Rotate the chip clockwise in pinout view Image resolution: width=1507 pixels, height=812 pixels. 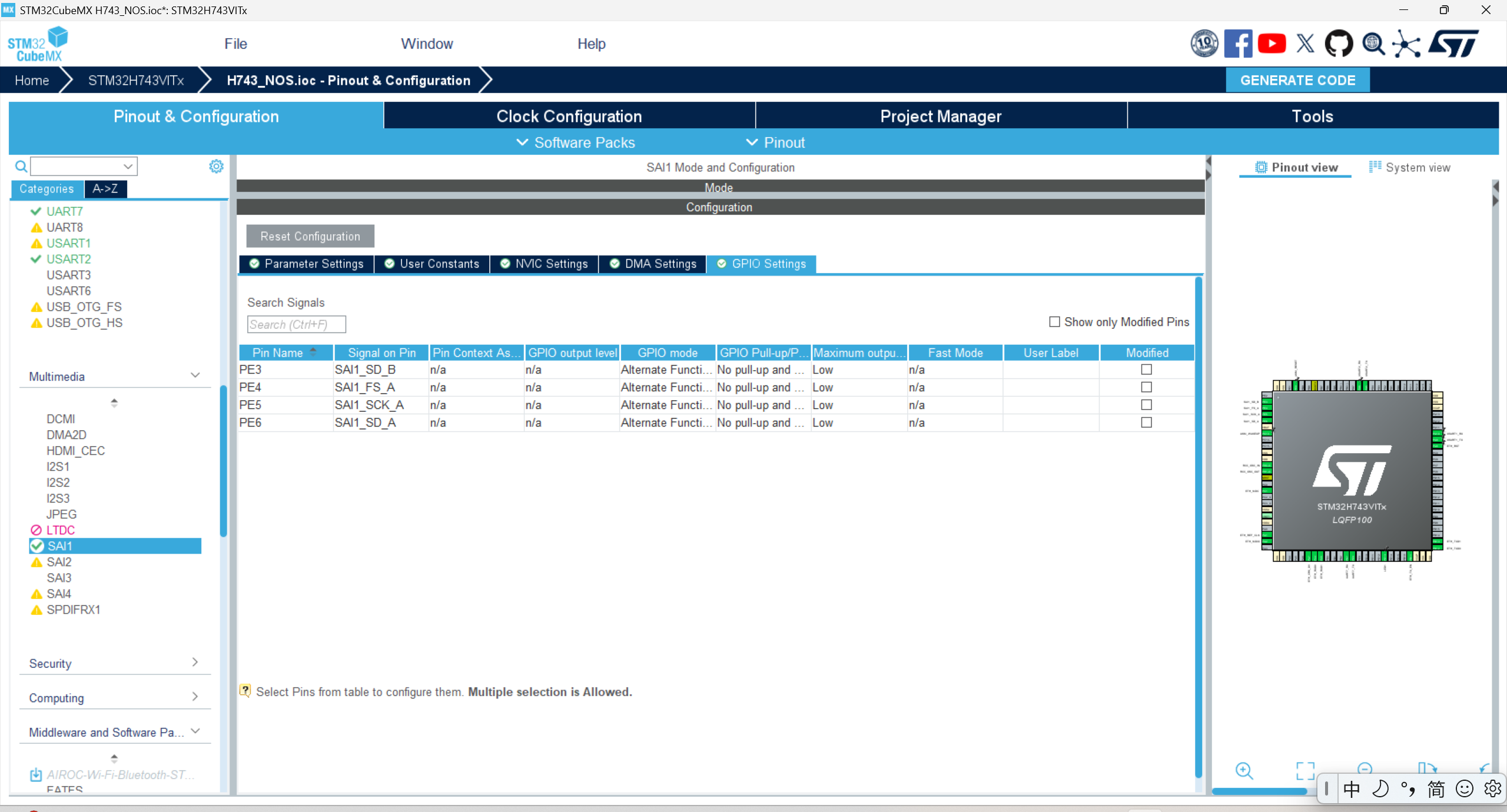point(1427,768)
